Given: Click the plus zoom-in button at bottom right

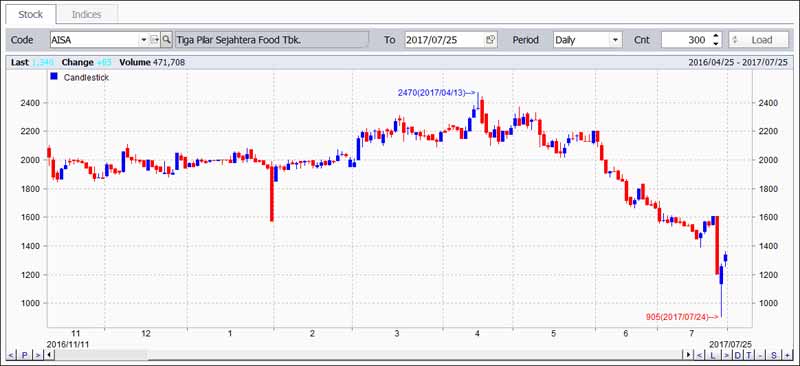Looking at the screenshot, I should click(787, 355).
